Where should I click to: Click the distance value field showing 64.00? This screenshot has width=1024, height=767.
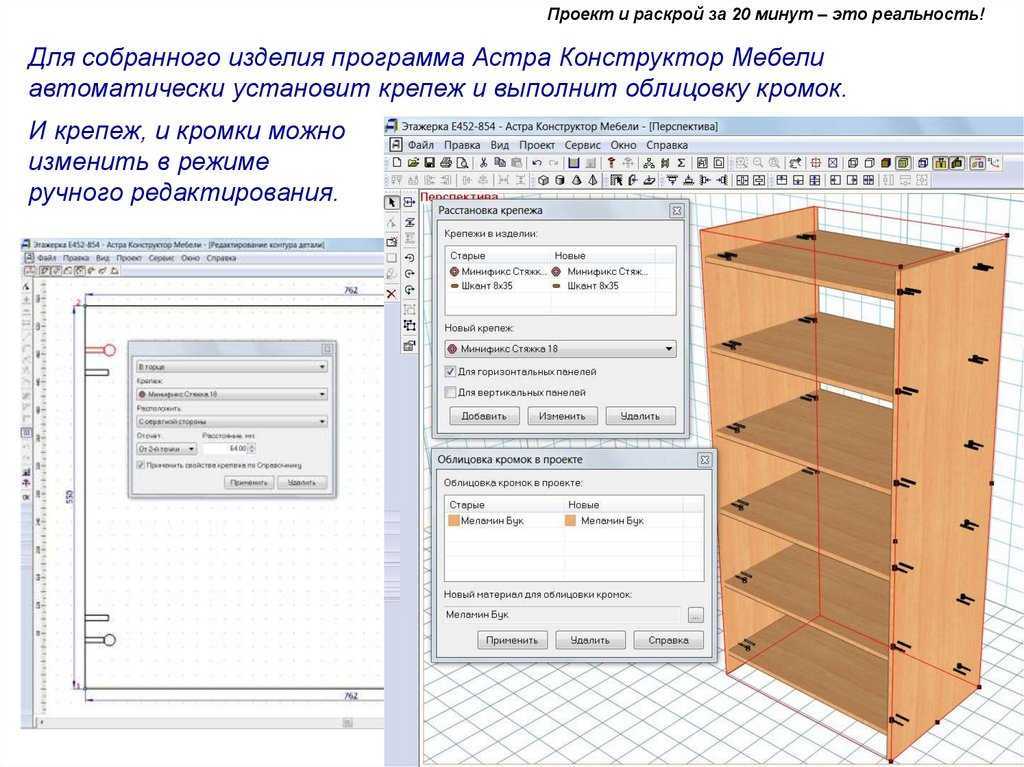225,449
